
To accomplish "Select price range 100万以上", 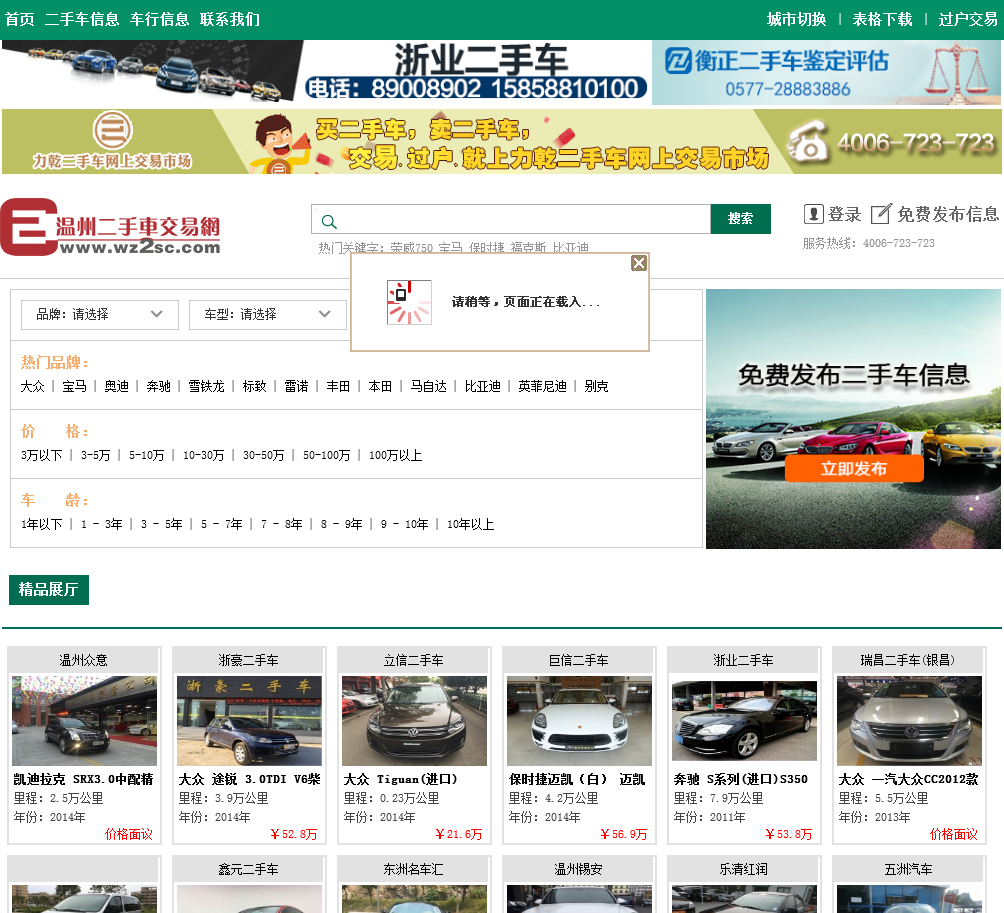I will tap(396, 455).
